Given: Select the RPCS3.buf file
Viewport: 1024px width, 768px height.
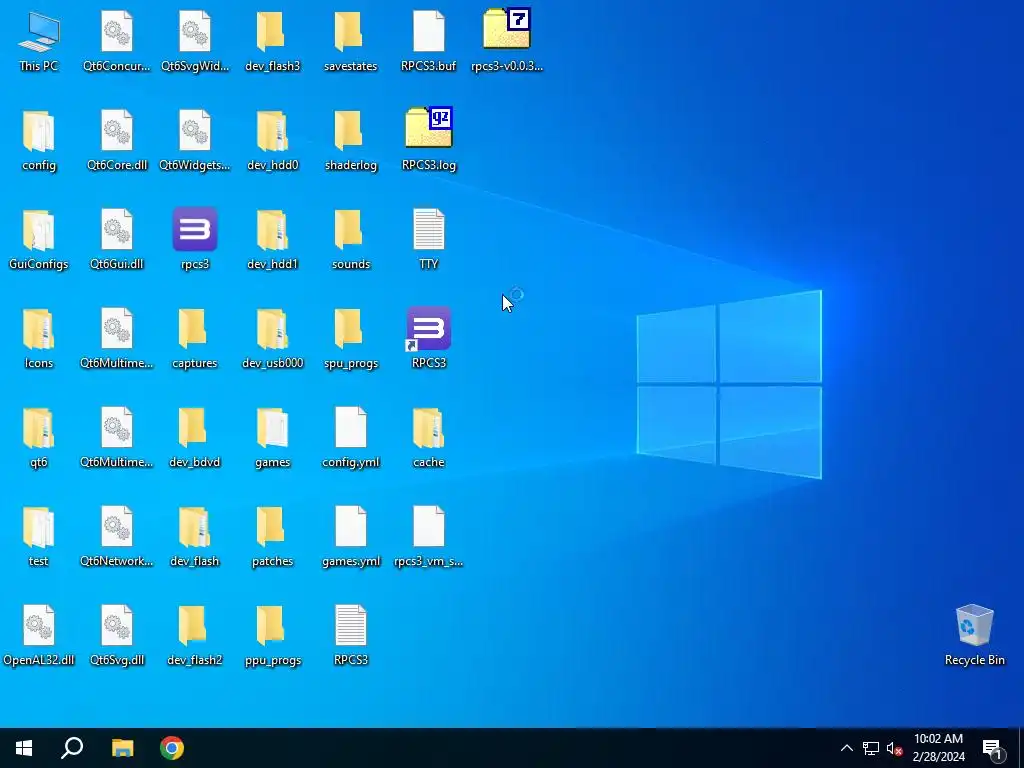Looking at the screenshot, I should coord(428,40).
